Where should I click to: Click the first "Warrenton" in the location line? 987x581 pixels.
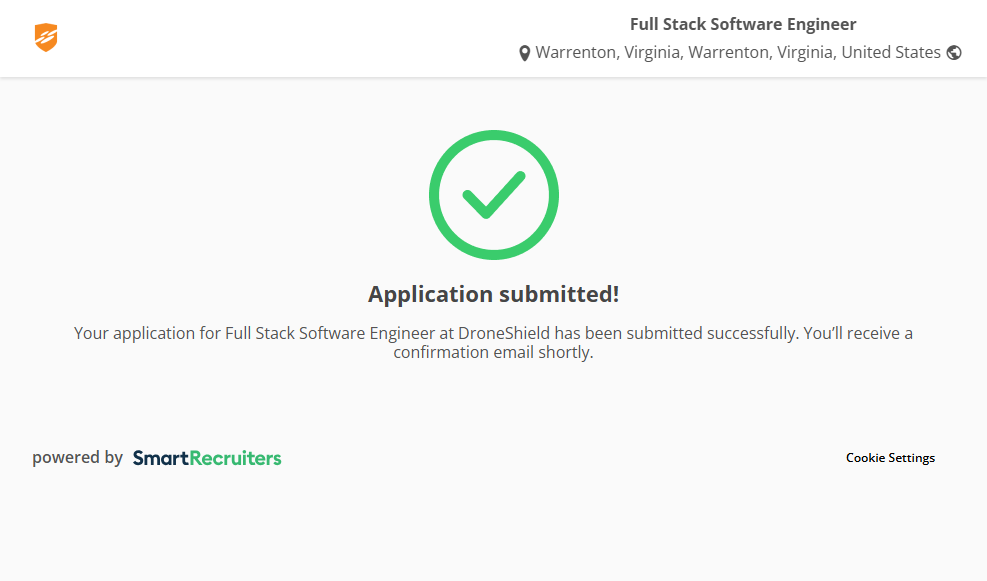[575, 52]
